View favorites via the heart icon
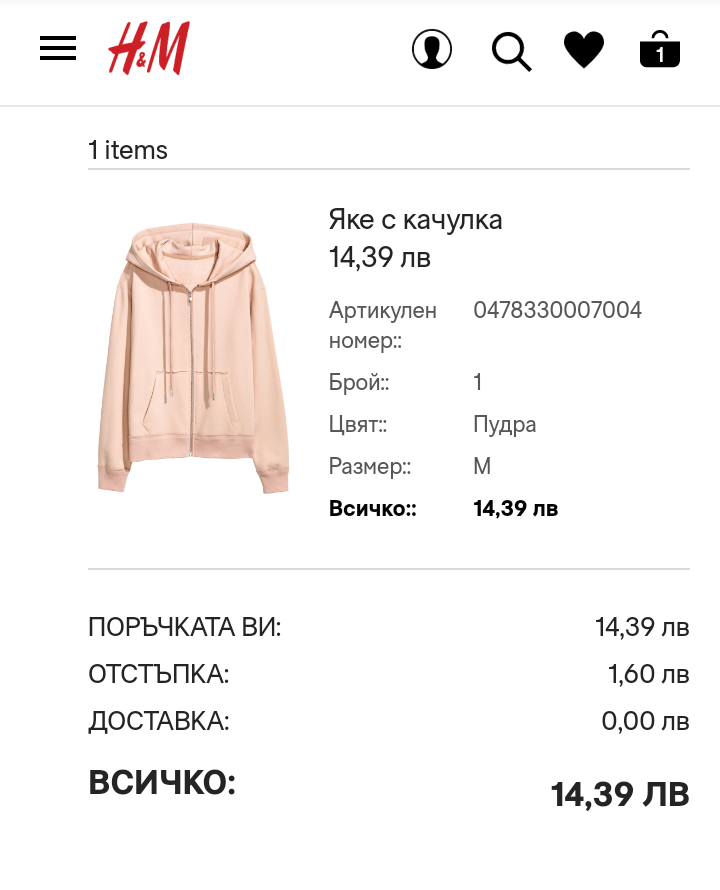Viewport: 720px width, 890px height. click(584, 49)
